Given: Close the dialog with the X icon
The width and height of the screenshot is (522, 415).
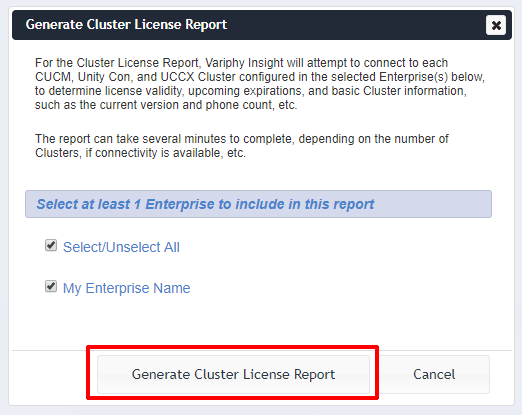Looking at the screenshot, I should pos(496,25).
